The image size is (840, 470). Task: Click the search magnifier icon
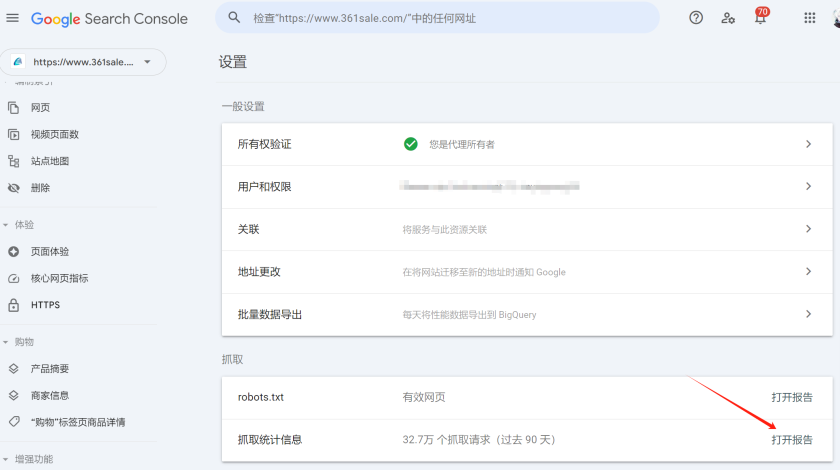coord(234,18)
